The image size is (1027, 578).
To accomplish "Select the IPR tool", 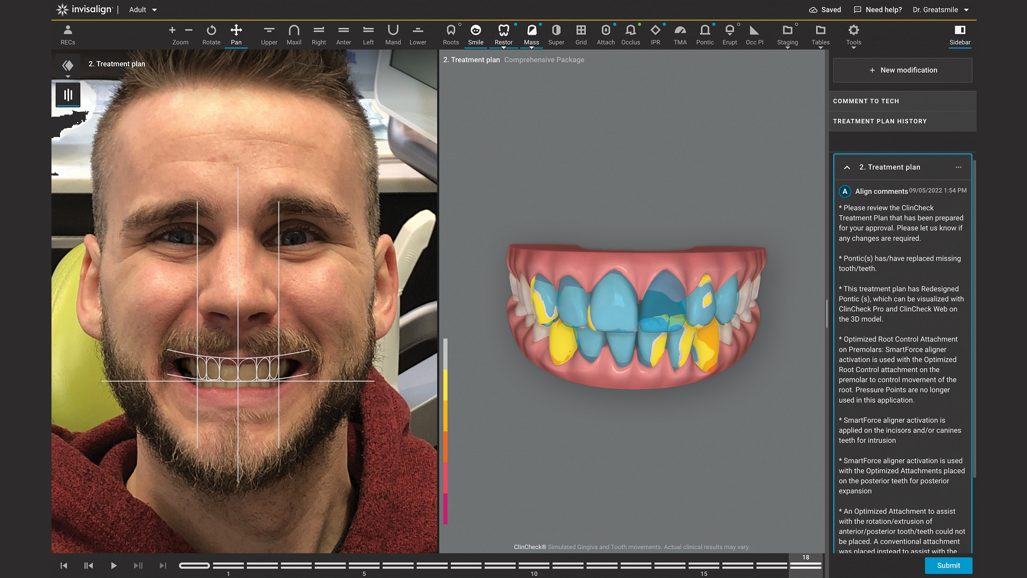I will (x=655, y=30).
